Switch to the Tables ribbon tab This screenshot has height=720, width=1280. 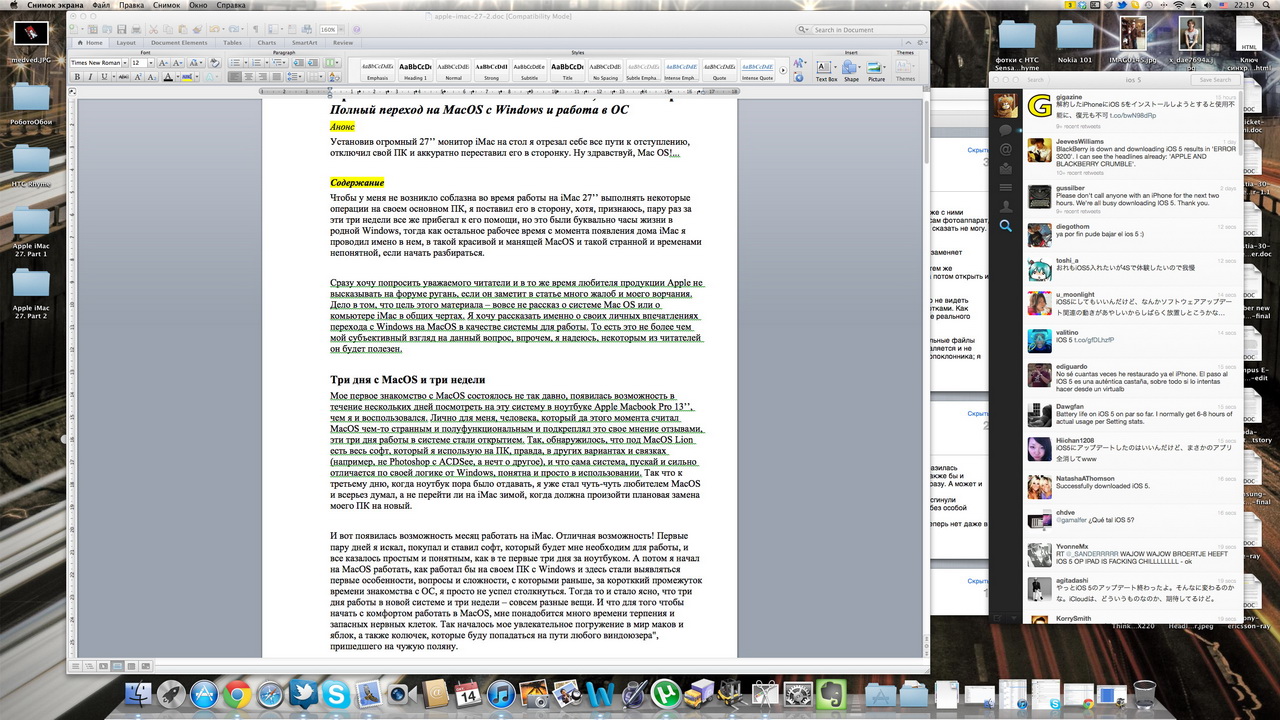click(232, 43)
